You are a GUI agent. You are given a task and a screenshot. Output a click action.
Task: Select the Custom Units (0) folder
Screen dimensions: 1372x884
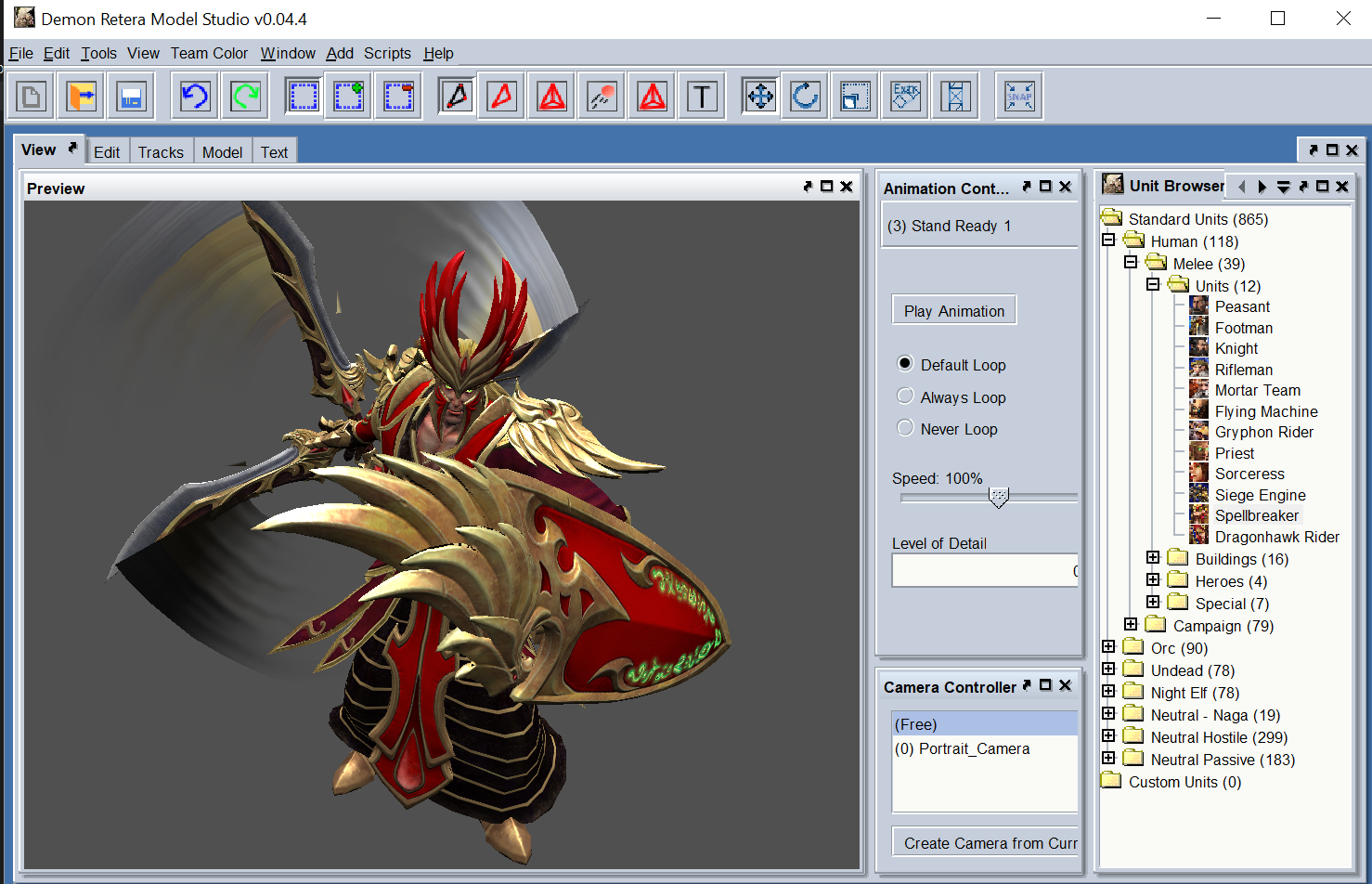click(x=1184, y=782)
